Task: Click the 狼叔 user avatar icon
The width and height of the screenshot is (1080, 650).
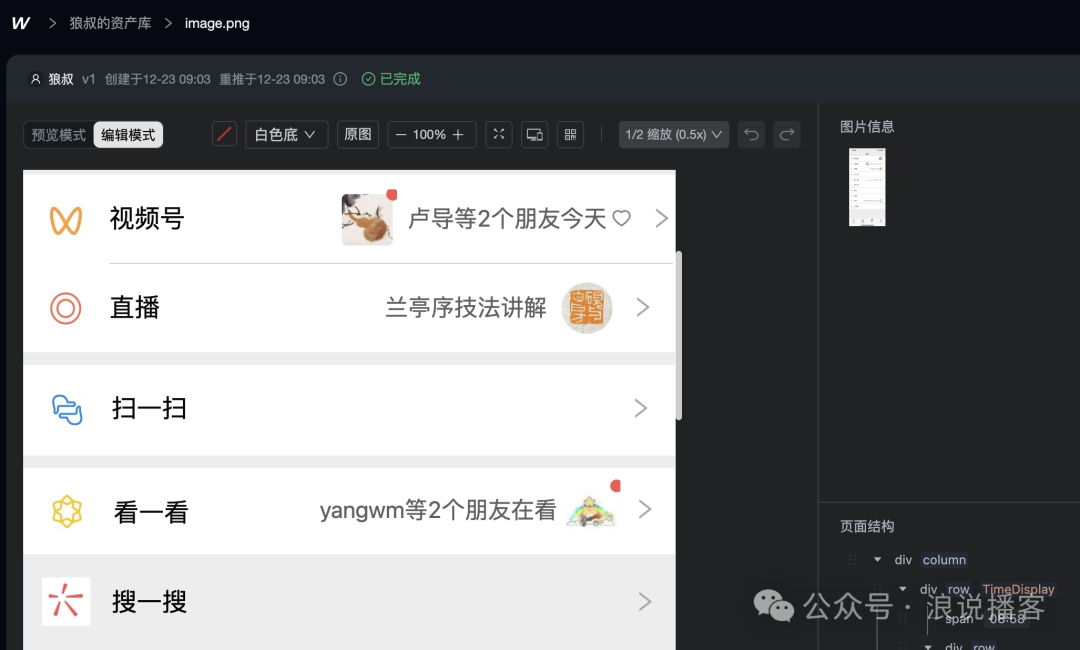Action: 36,79
